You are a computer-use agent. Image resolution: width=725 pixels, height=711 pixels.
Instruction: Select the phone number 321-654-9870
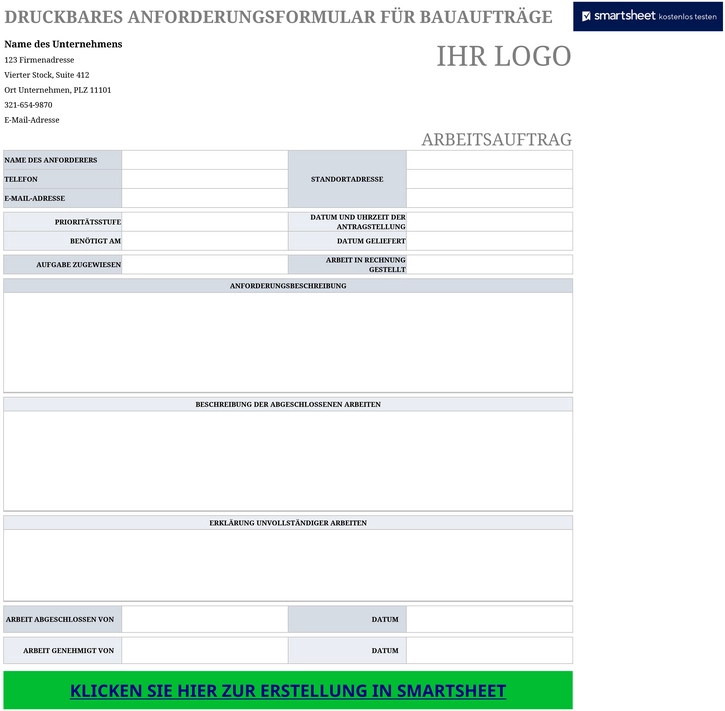click(28, 105)
